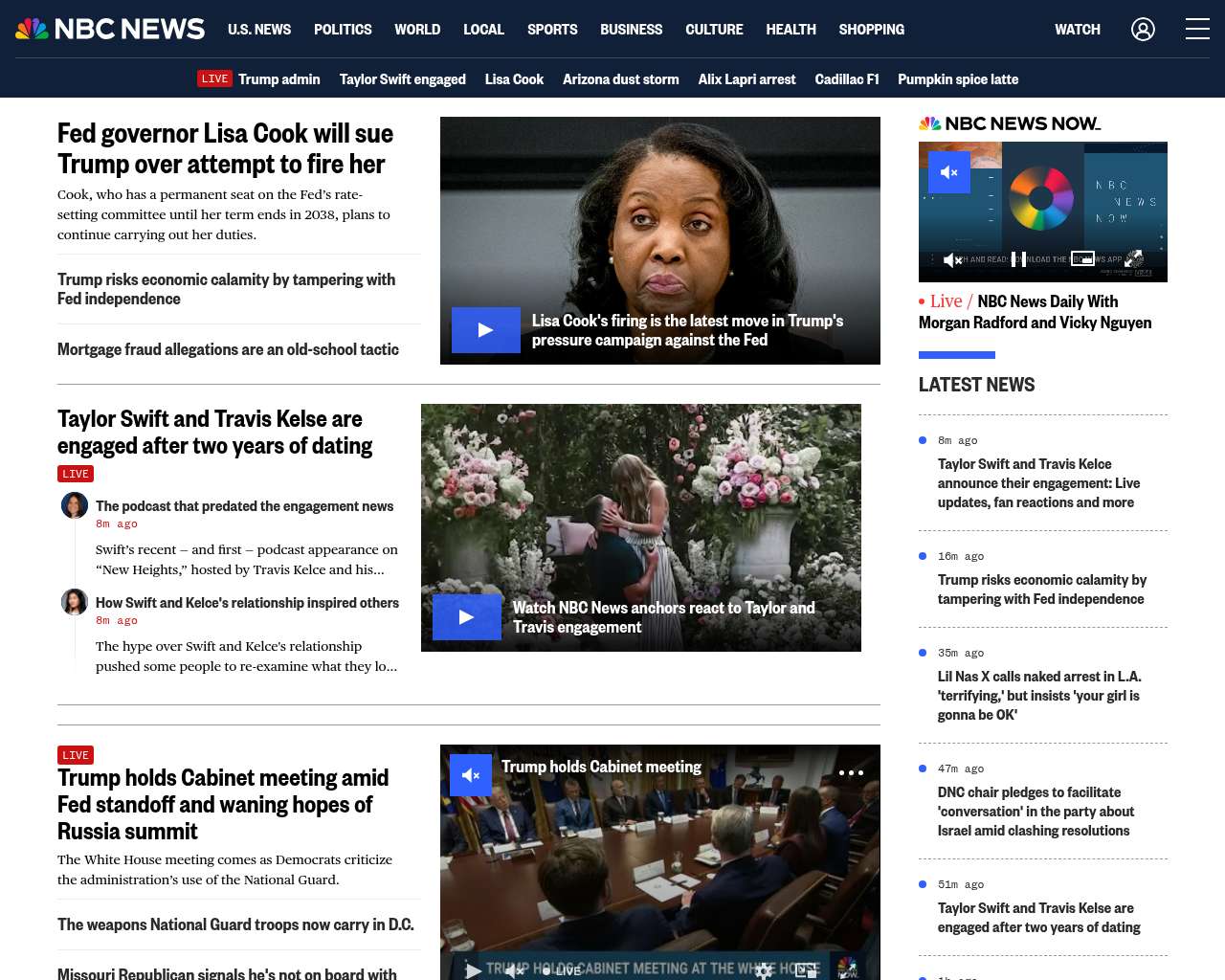
Task: Open Taylor Swift engaged trending topic
Action: [x=402, y=79]
